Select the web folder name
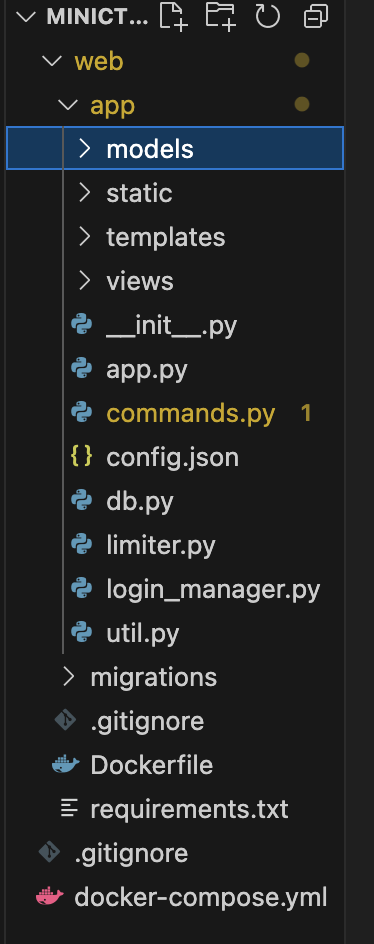374x944 pixels. [99, 61]
